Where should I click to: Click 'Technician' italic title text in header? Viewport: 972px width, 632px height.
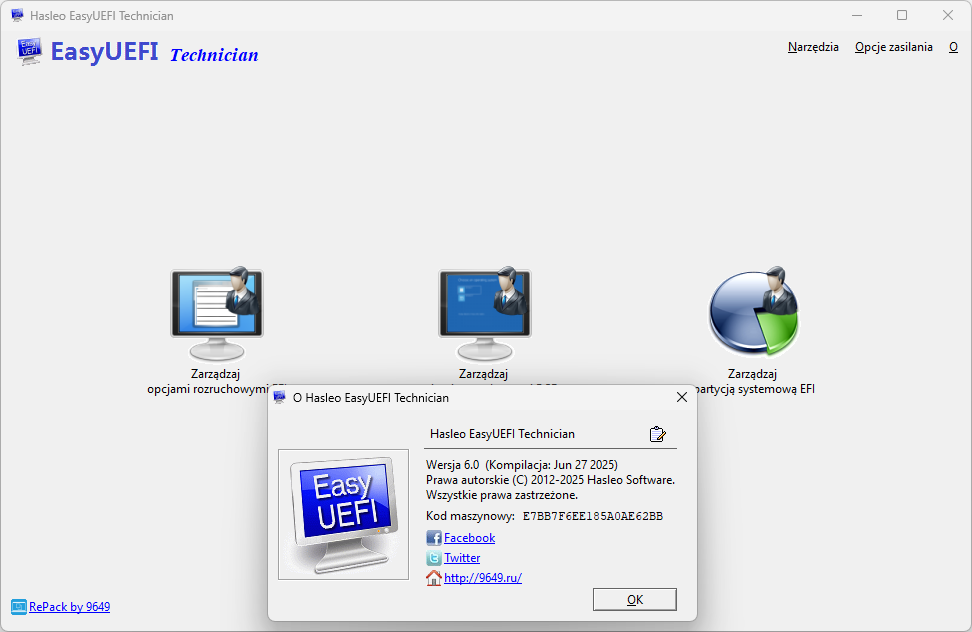pos(214,55)
